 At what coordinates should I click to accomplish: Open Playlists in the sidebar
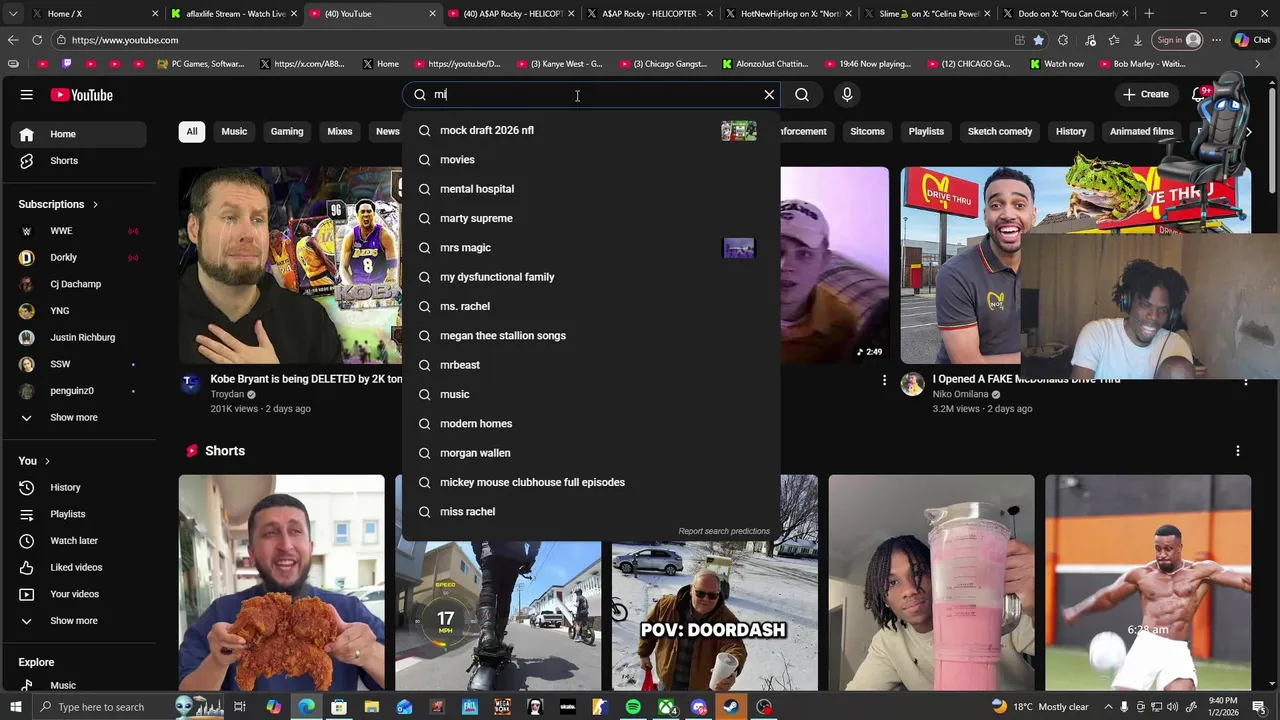coord(79,514)
